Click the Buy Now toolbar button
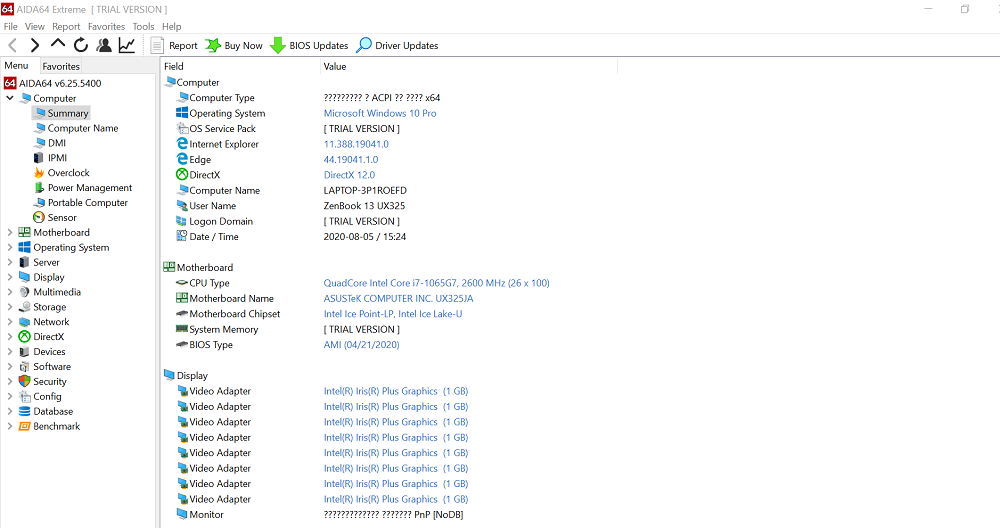1000x528 pixels. (x=233, y=45)
